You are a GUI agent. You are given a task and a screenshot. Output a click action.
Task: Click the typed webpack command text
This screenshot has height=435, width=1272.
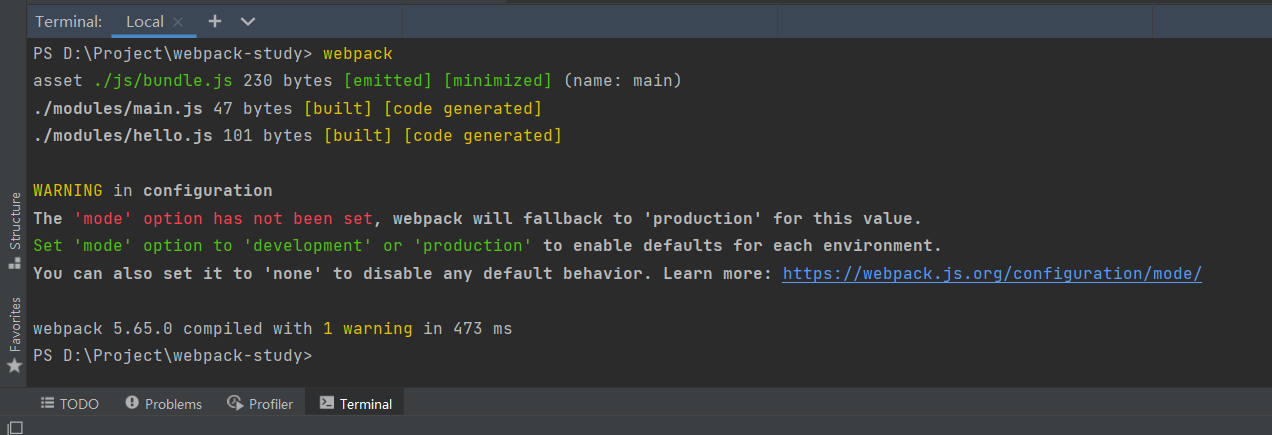click(358, 53)
